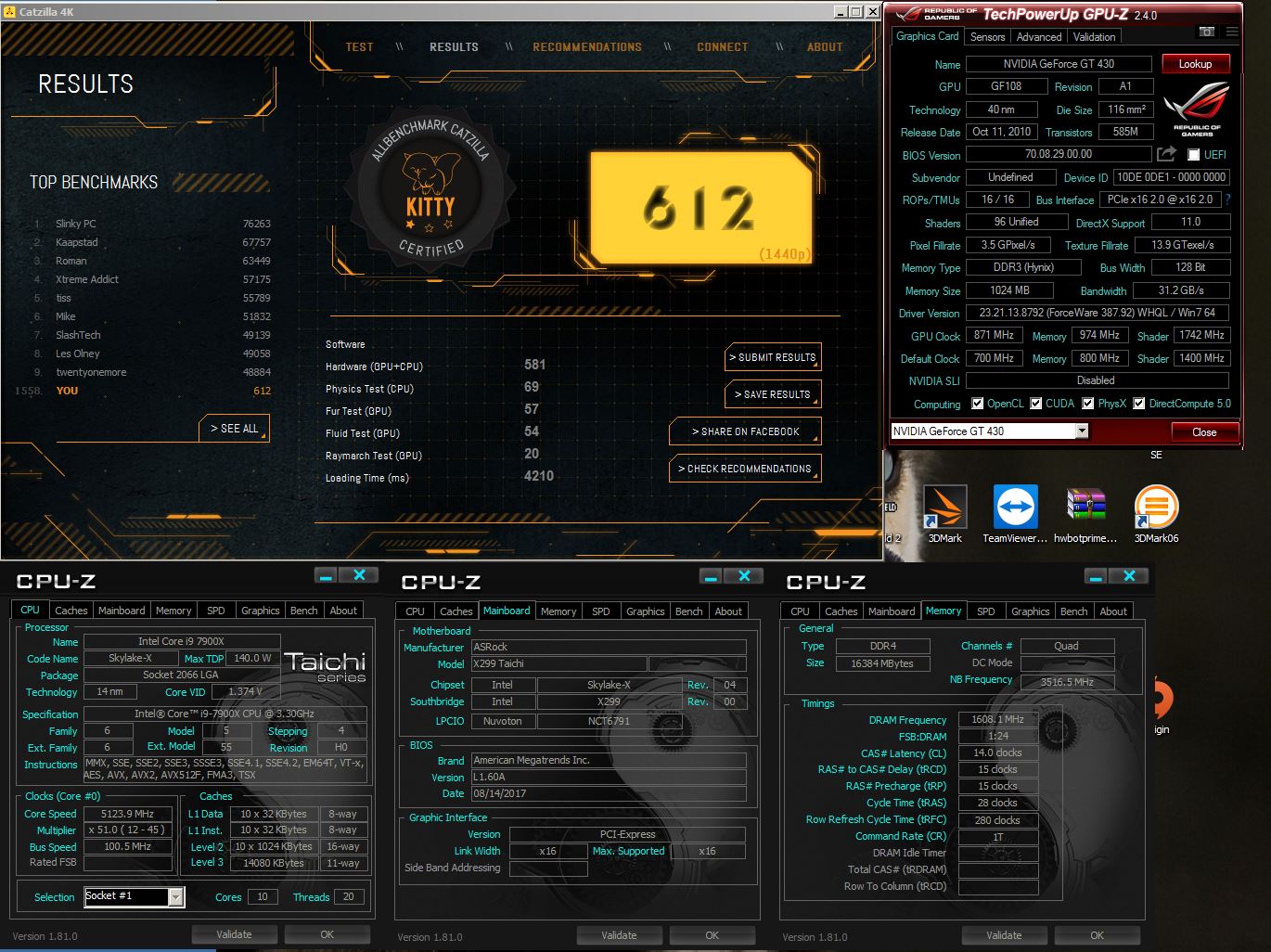This screenshot has width=1271, height=952.
Task: Open the 3DMark06 desktop shortcut
Action: [x=1156, y=513]
